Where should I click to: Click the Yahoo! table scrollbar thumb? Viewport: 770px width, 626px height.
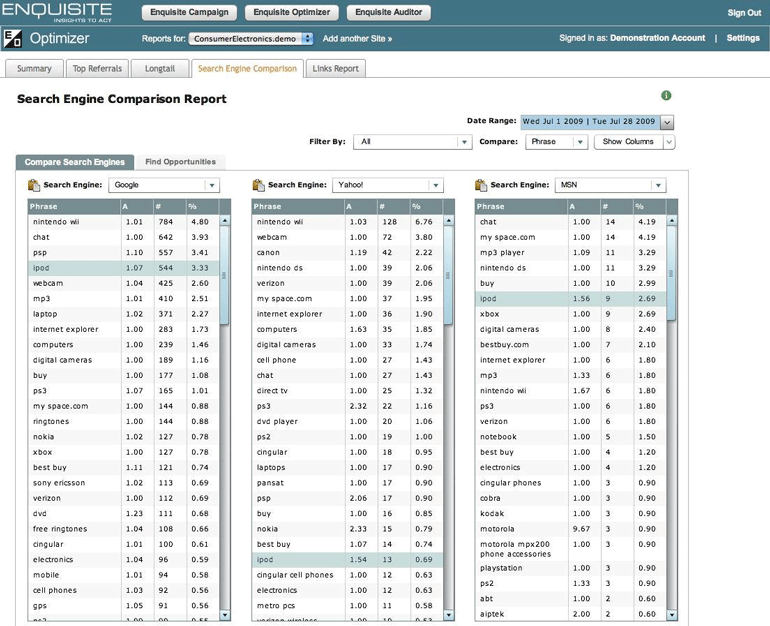(448, 275)
